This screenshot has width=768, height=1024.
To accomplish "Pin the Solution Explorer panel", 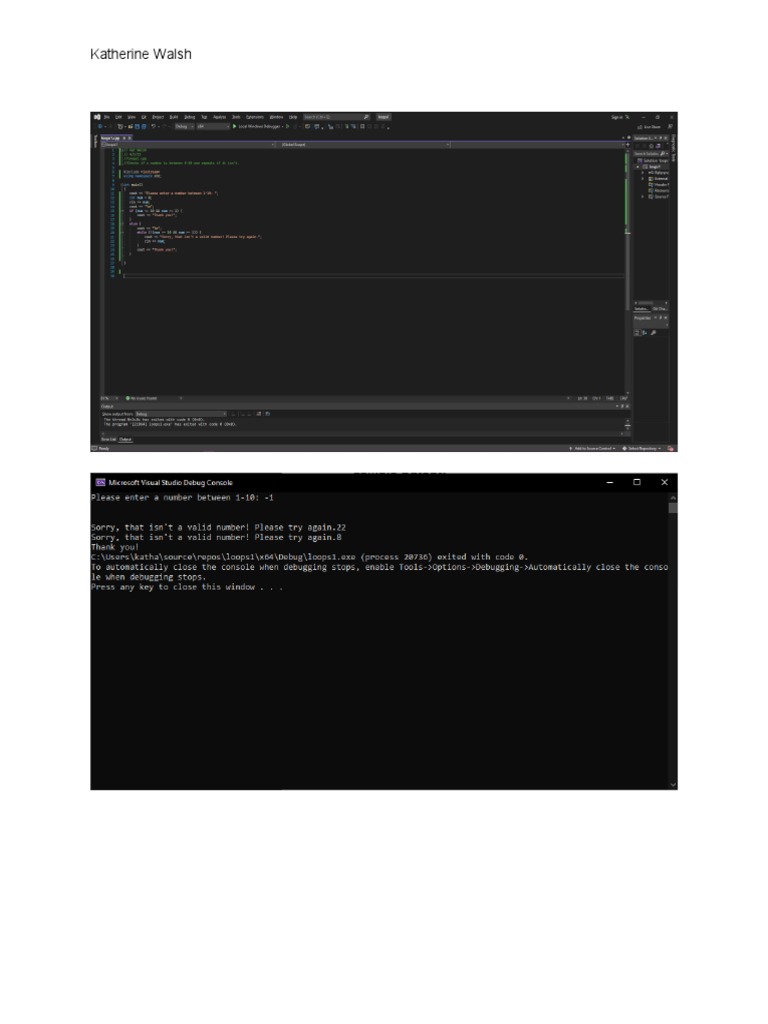I will pyautogui.click(x=660, y=138).
